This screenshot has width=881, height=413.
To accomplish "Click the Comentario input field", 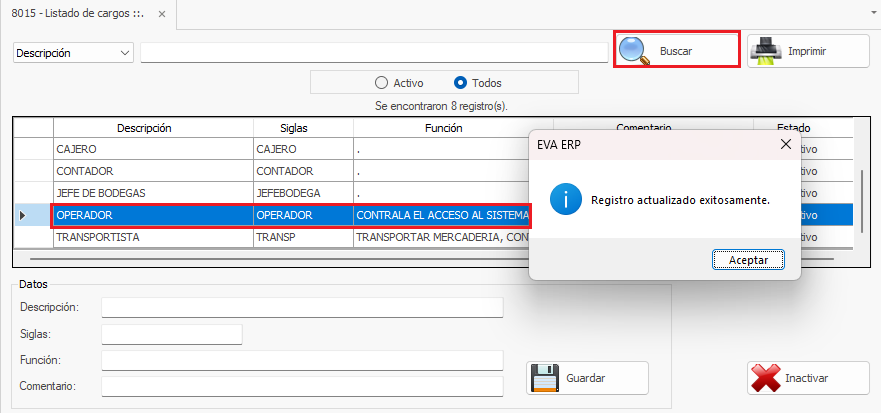I will (x=302, y=386).
